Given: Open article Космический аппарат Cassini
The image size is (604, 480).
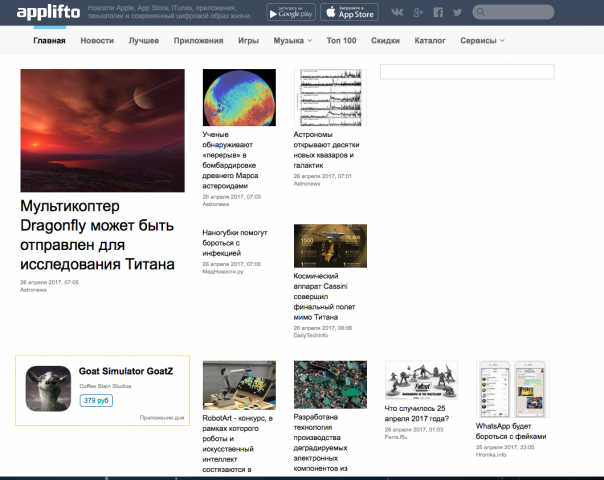Looking at the screenshot, I should point(324,296).
